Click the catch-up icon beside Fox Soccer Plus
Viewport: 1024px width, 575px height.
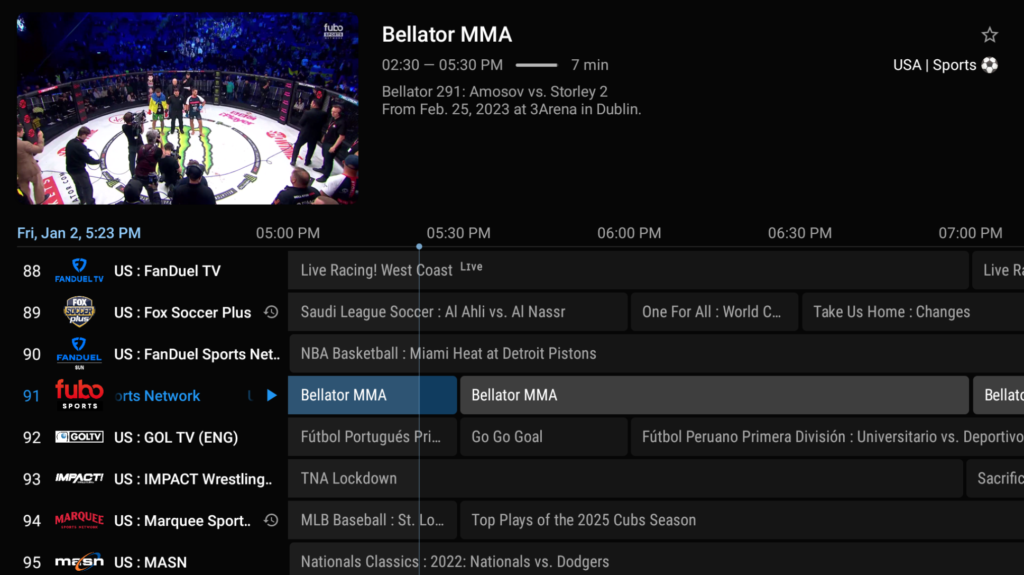point(270,312)
